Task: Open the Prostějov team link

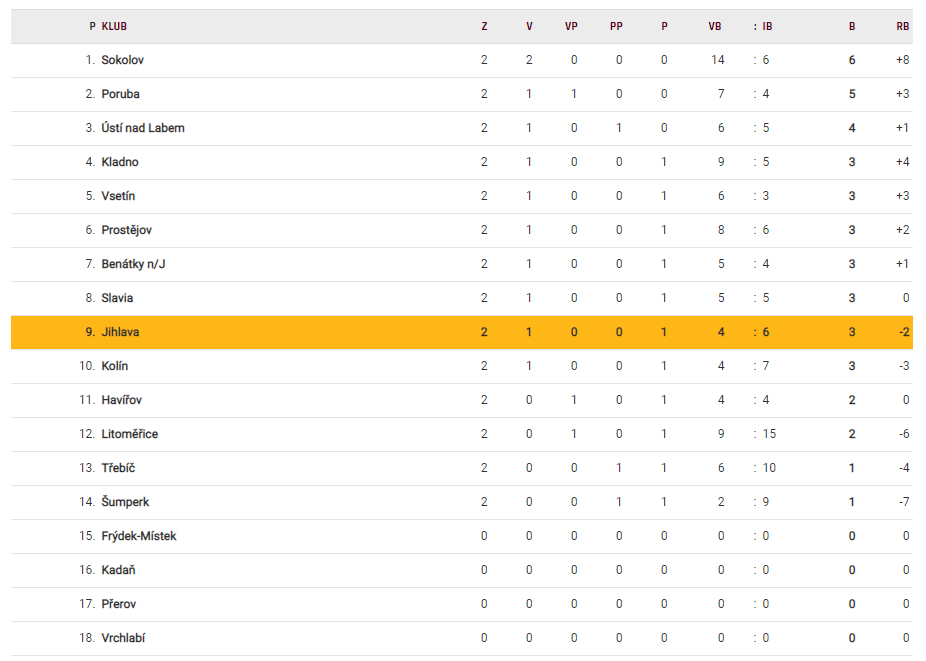Action: pyautogui.click(x=126, y=230)
